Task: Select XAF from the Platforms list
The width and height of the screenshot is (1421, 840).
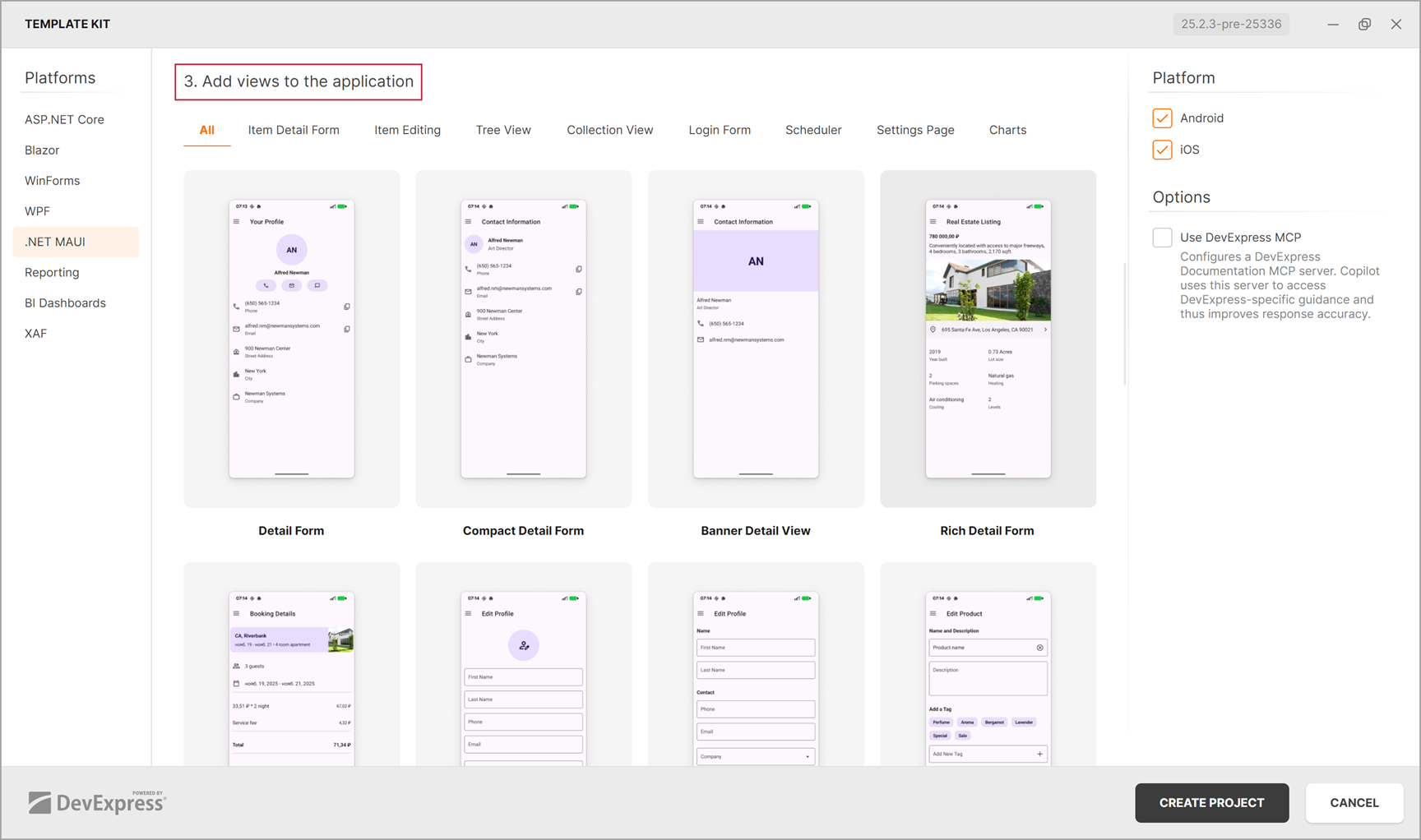Action: click(35, 333)
